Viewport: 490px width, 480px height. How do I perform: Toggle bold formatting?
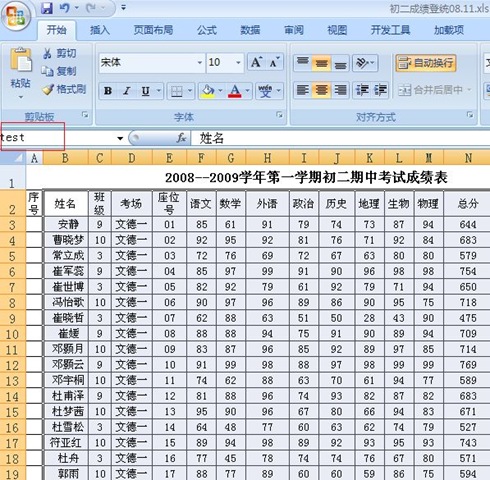coord(108,91)
